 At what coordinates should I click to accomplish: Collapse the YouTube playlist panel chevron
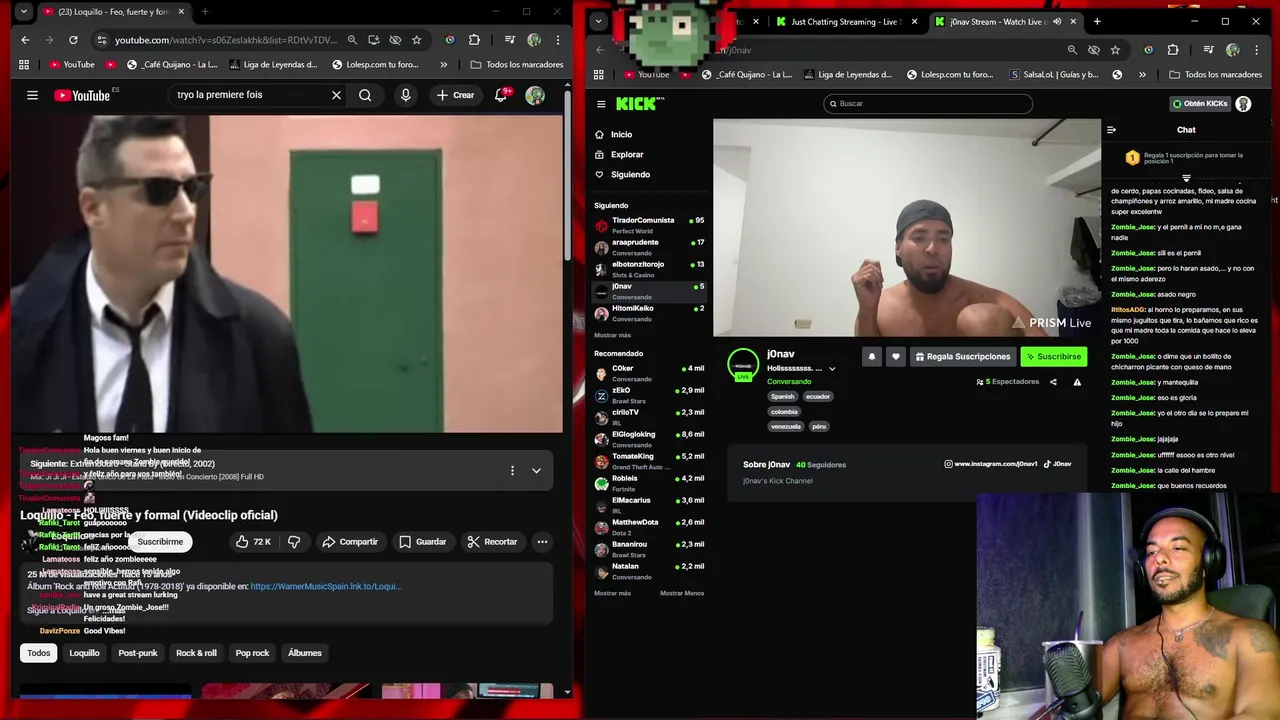point(536,470)
